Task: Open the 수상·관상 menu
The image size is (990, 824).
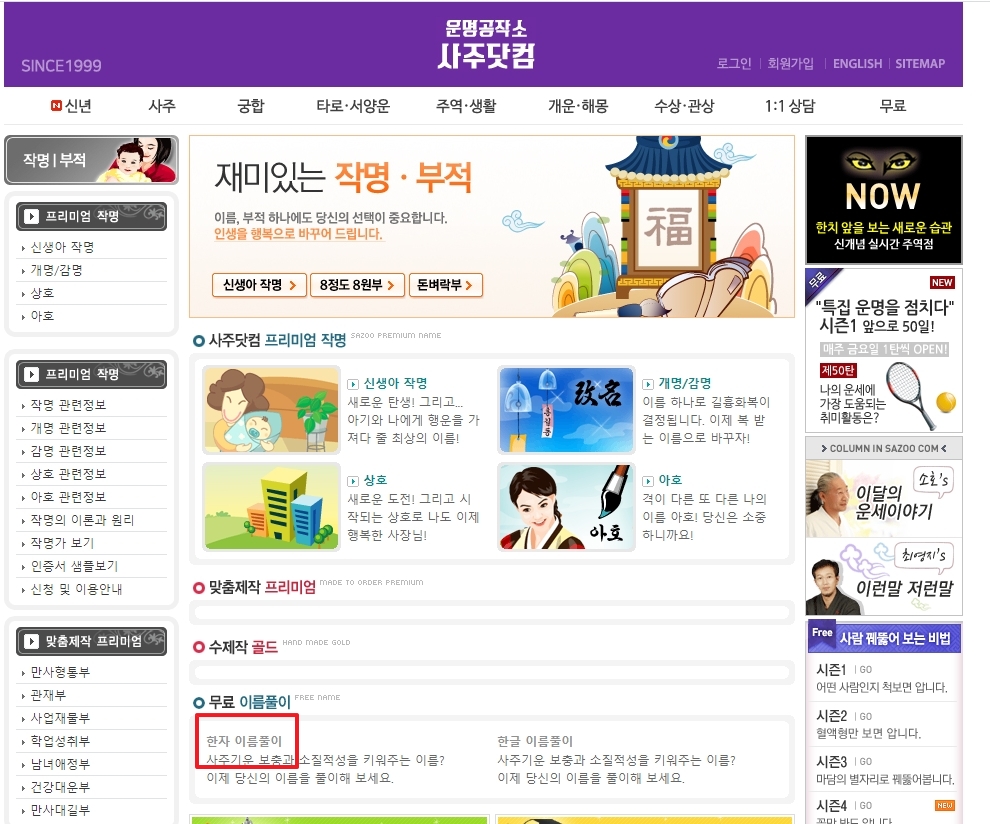Action: pyautogui.click(x=684, y=106)
